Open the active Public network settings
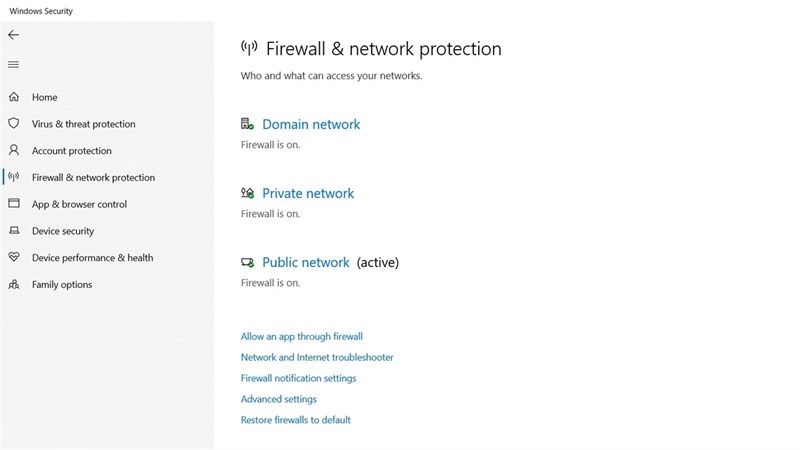Viewport: 800px width, 450px height. [306, 262]
